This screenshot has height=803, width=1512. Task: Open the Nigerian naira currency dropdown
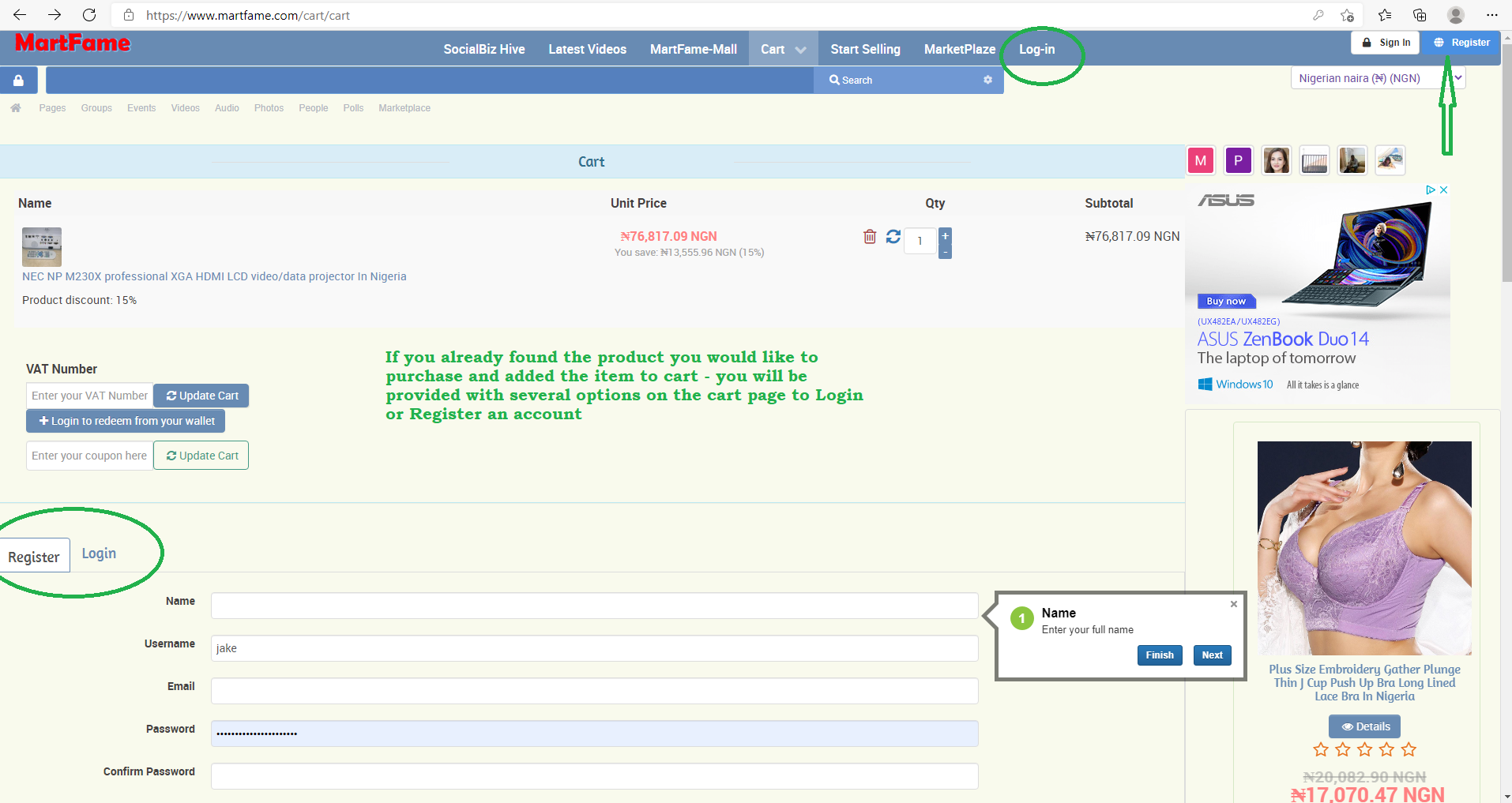click(1378, 78)
